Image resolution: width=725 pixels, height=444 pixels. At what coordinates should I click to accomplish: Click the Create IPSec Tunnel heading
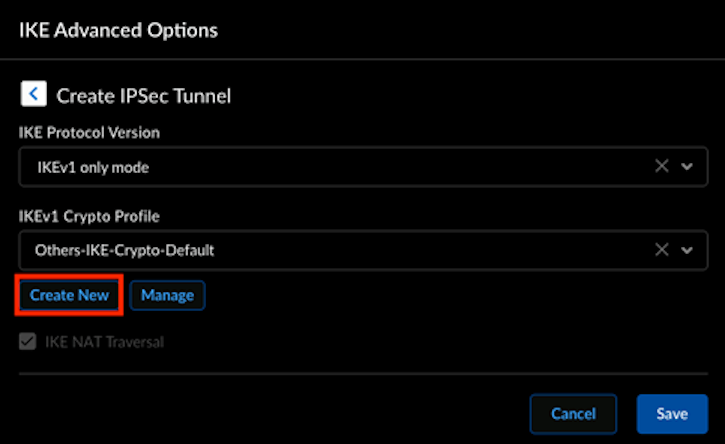(144, 96)
